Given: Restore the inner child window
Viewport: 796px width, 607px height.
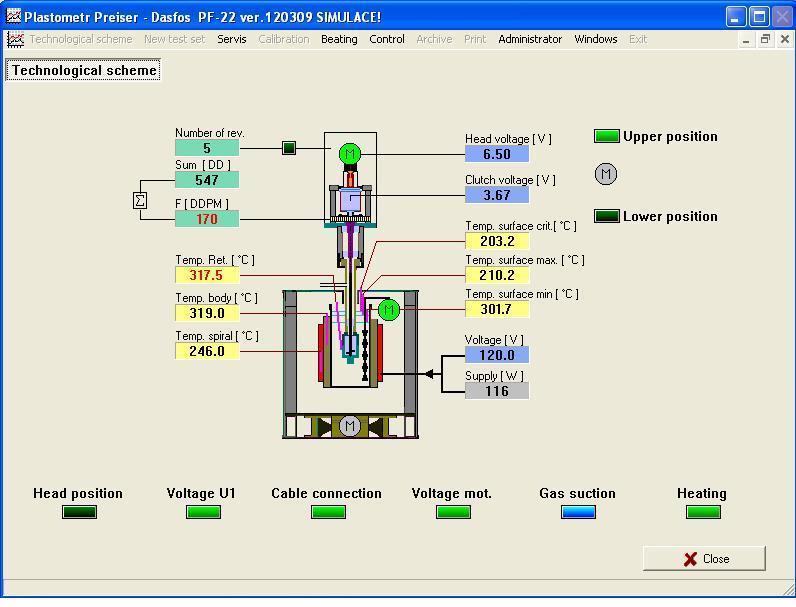Looking at the screenshot, I should (x=765, y=40).
